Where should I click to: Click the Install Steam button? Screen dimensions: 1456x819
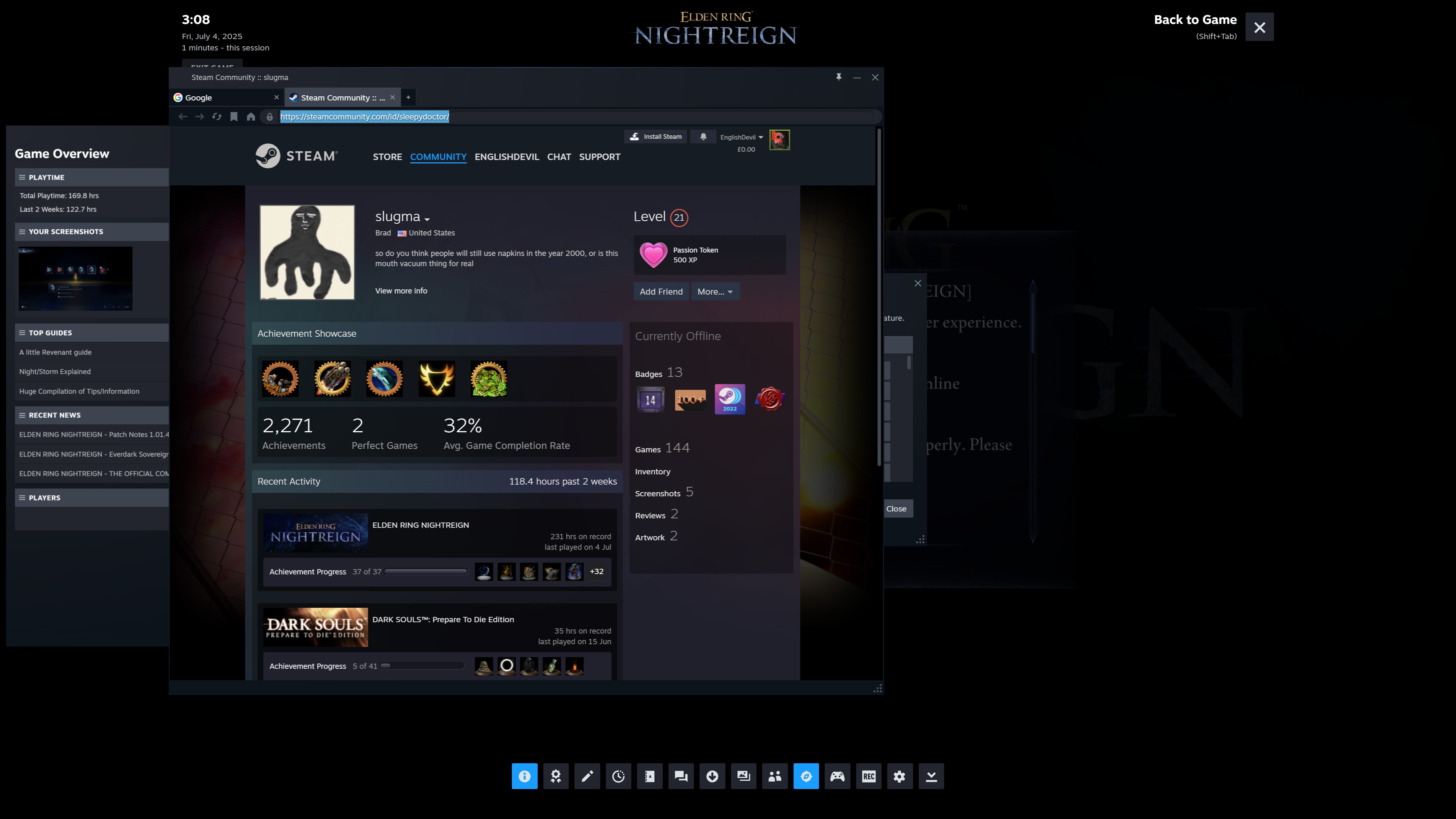click(656, 137)
